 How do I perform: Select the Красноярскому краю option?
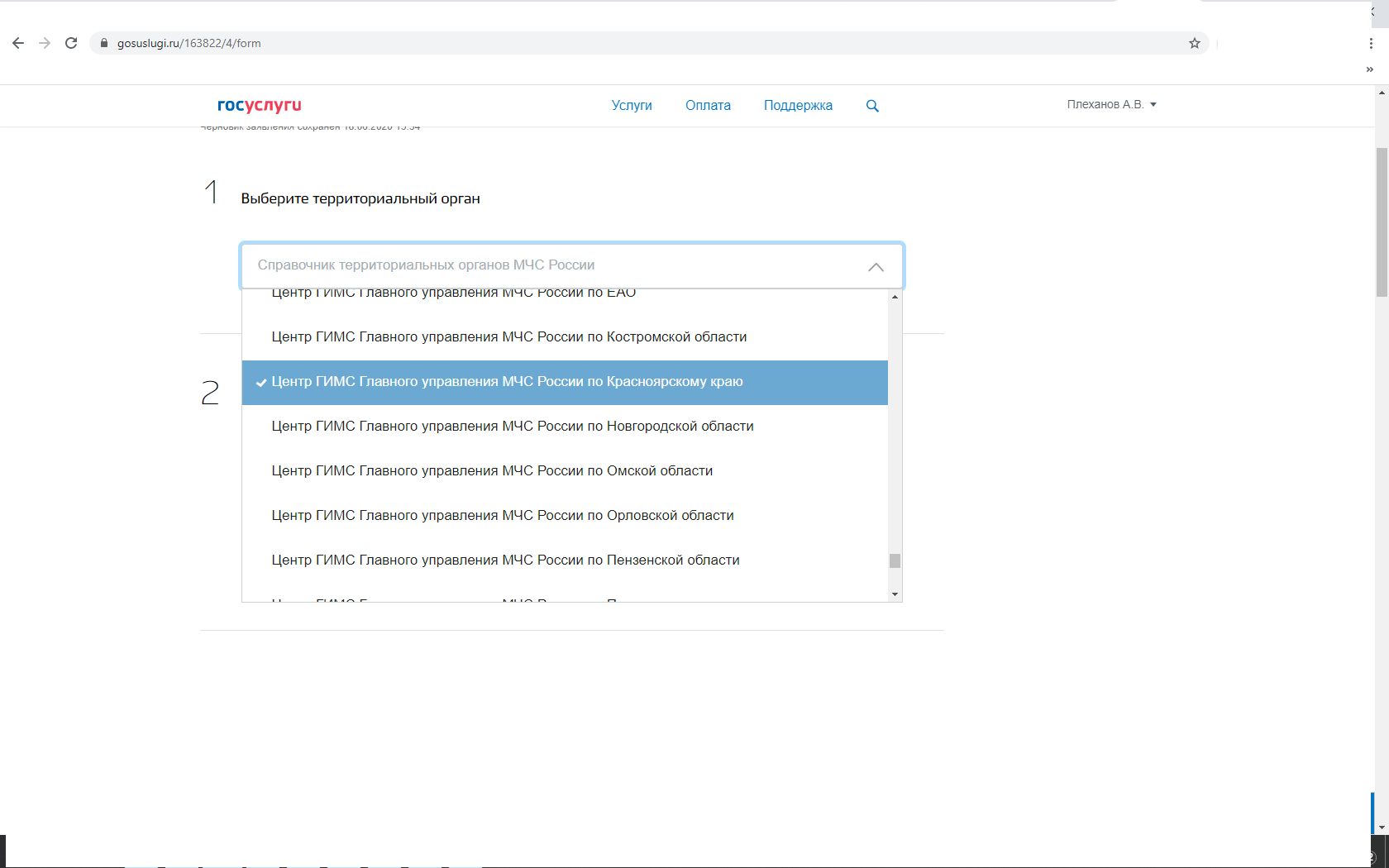[565, 382]
